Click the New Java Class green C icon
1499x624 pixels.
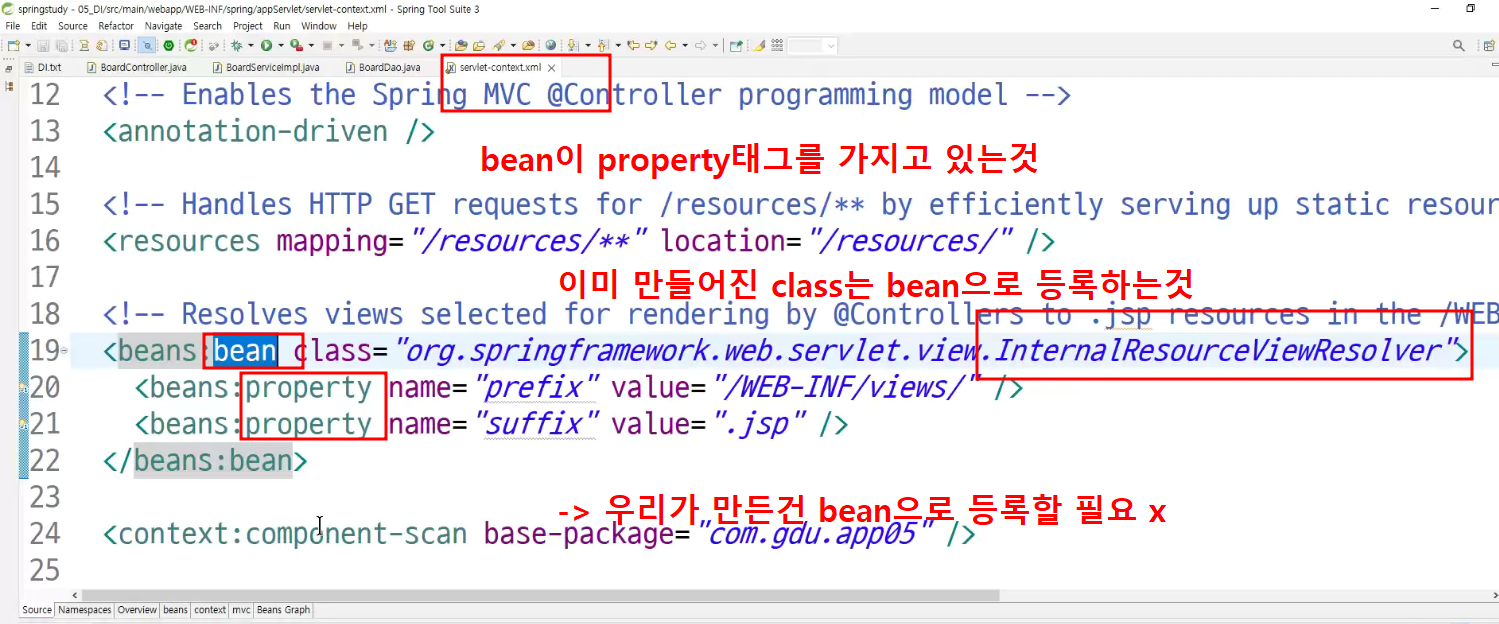pyautogui.click(x=428, y=45)
